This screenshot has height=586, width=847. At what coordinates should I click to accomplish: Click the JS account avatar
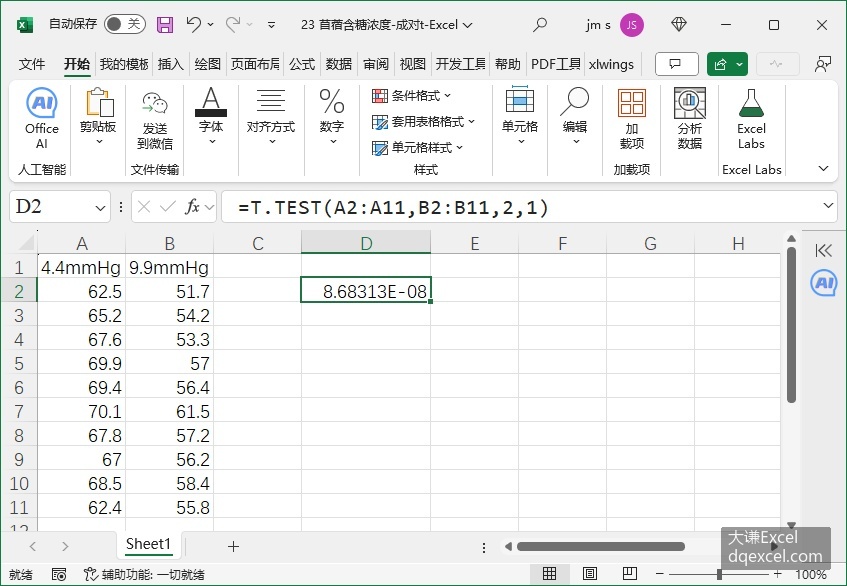pyautogui.click(x=631, y=25)
